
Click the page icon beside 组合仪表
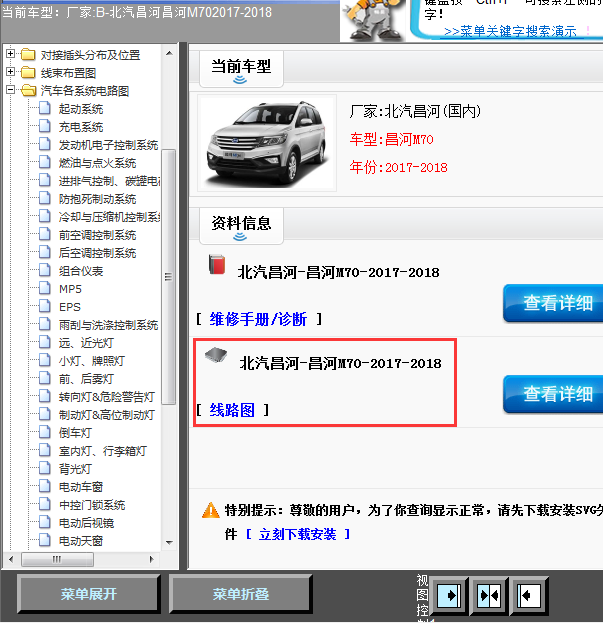point(44,270)
